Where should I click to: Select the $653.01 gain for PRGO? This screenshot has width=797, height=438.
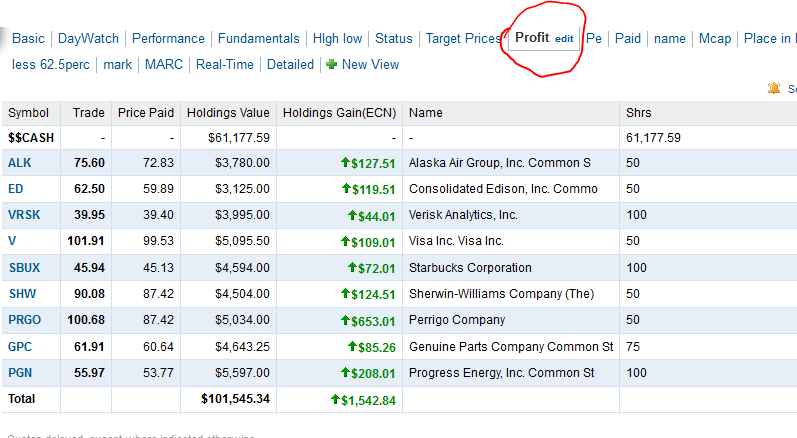(373, 321)
